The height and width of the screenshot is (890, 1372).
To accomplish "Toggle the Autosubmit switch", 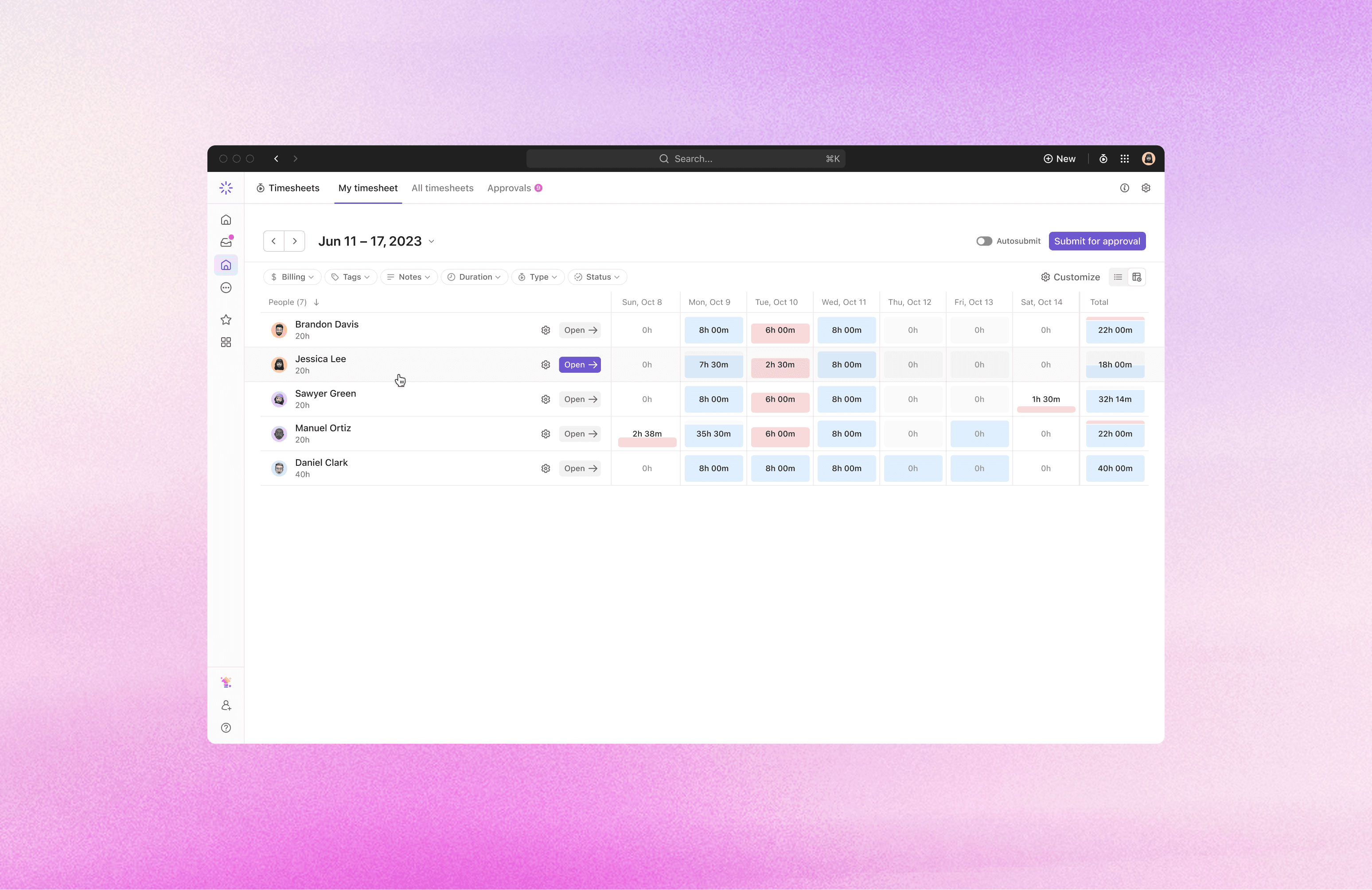I will click(984, 241).
